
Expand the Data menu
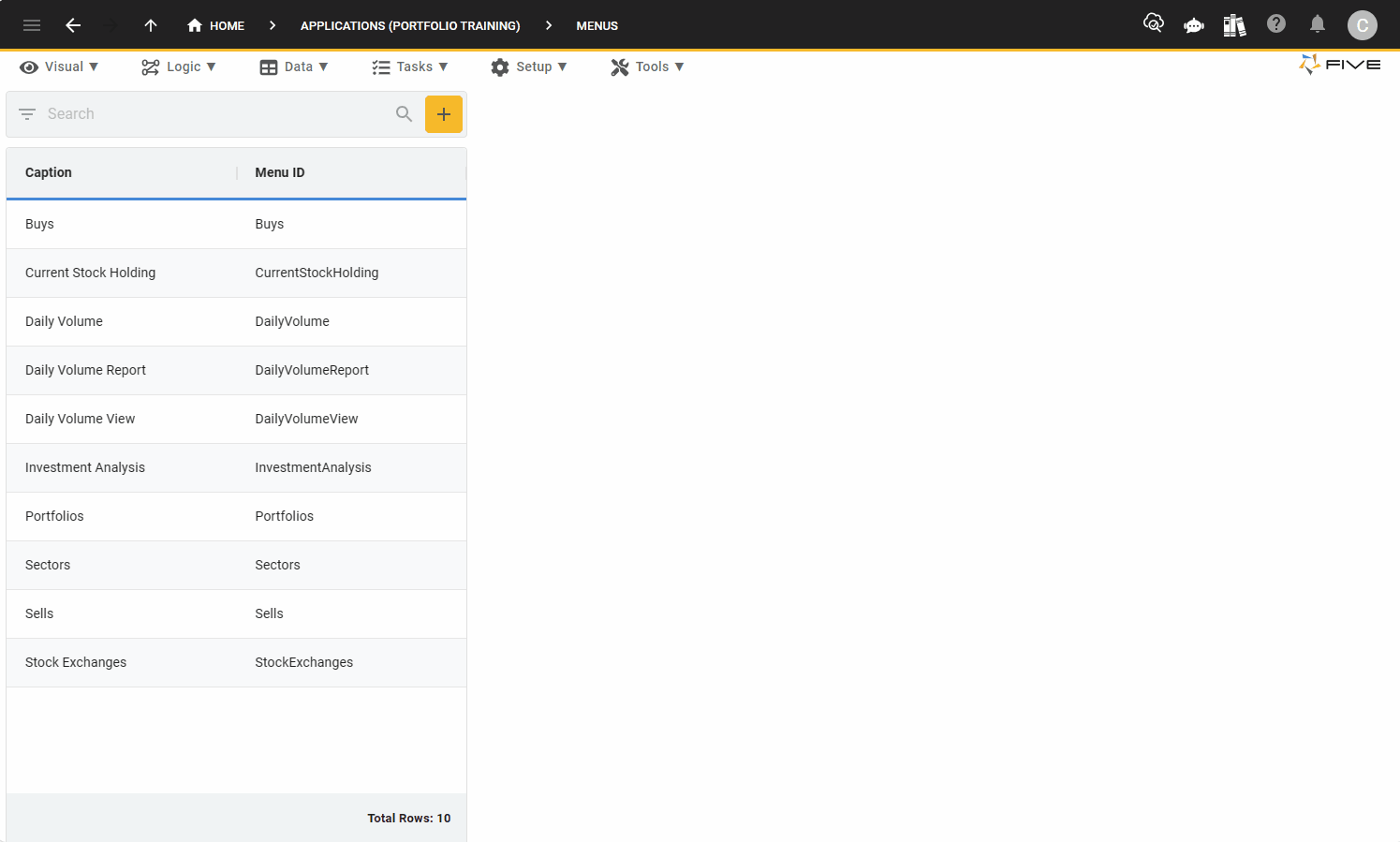[294, 66]
